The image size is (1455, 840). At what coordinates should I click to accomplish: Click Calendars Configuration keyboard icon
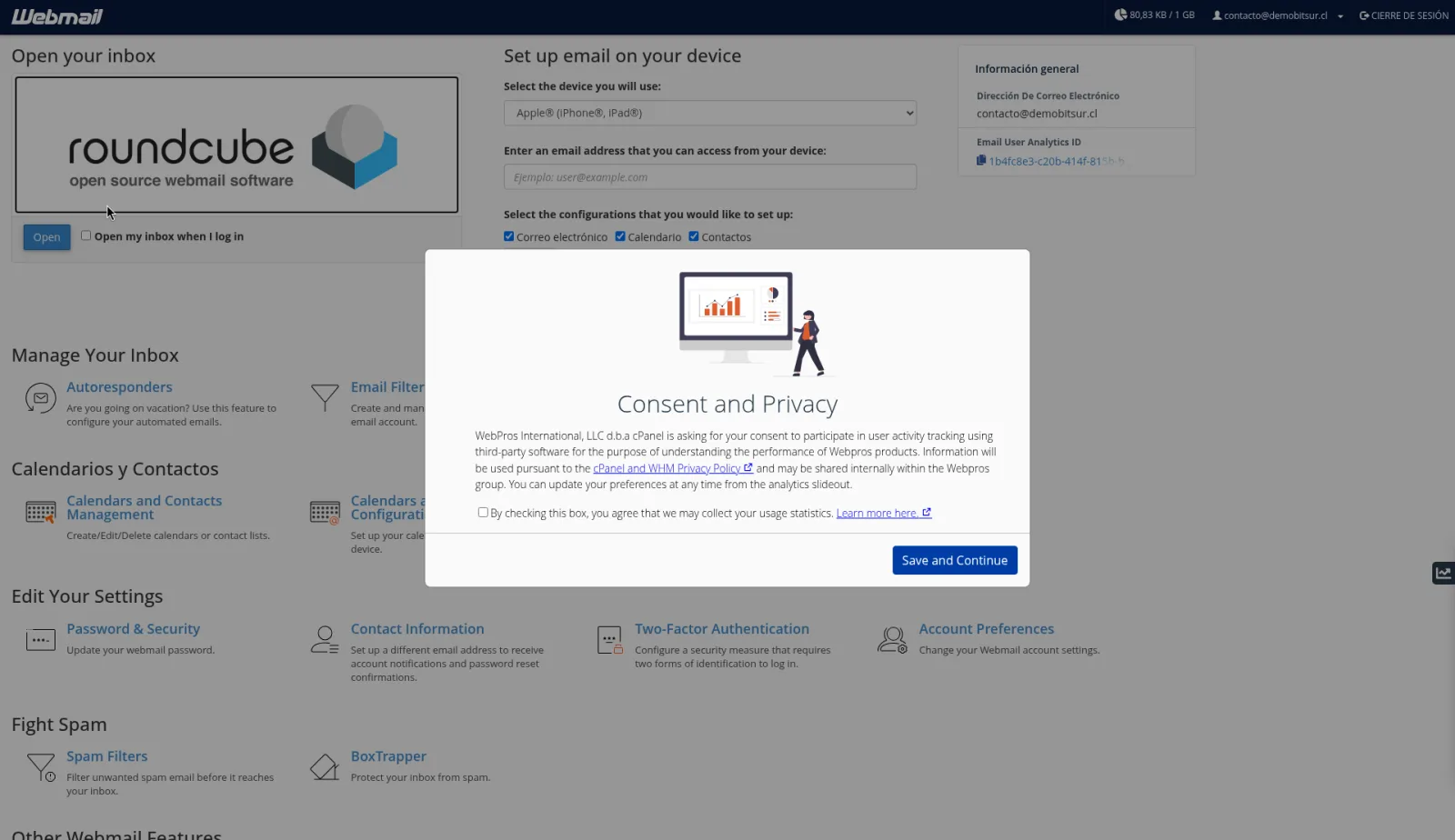[325, 513]
